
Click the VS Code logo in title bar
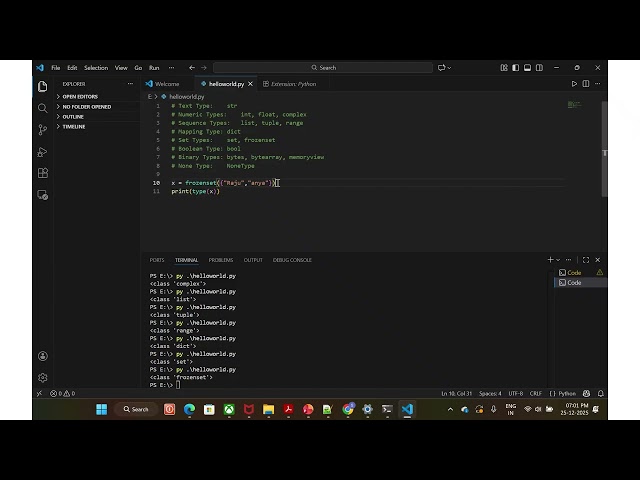pyautogui.click(x=40, y=68)
